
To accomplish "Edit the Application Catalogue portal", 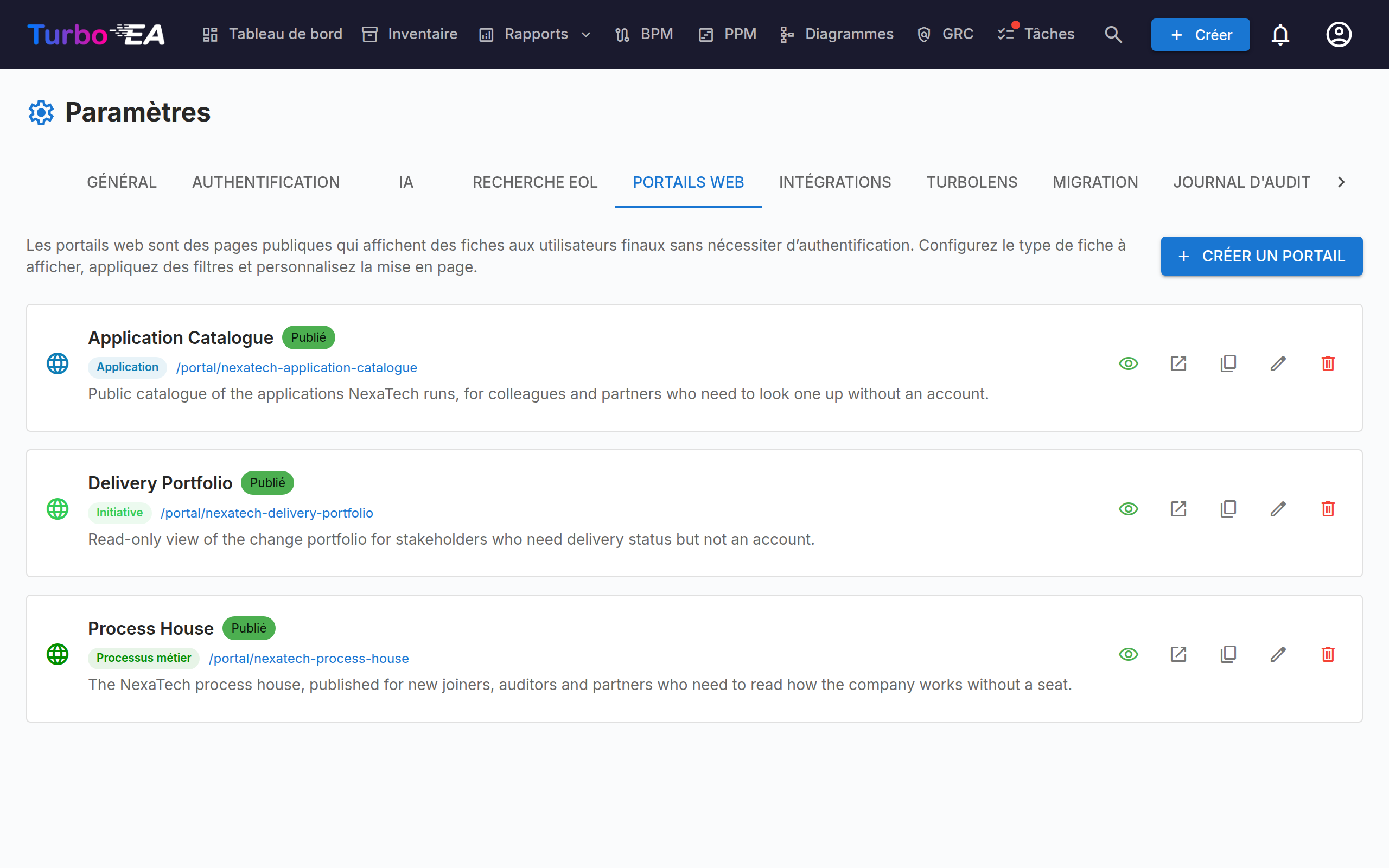I will pyautogui.click(x=1278, y=363).
